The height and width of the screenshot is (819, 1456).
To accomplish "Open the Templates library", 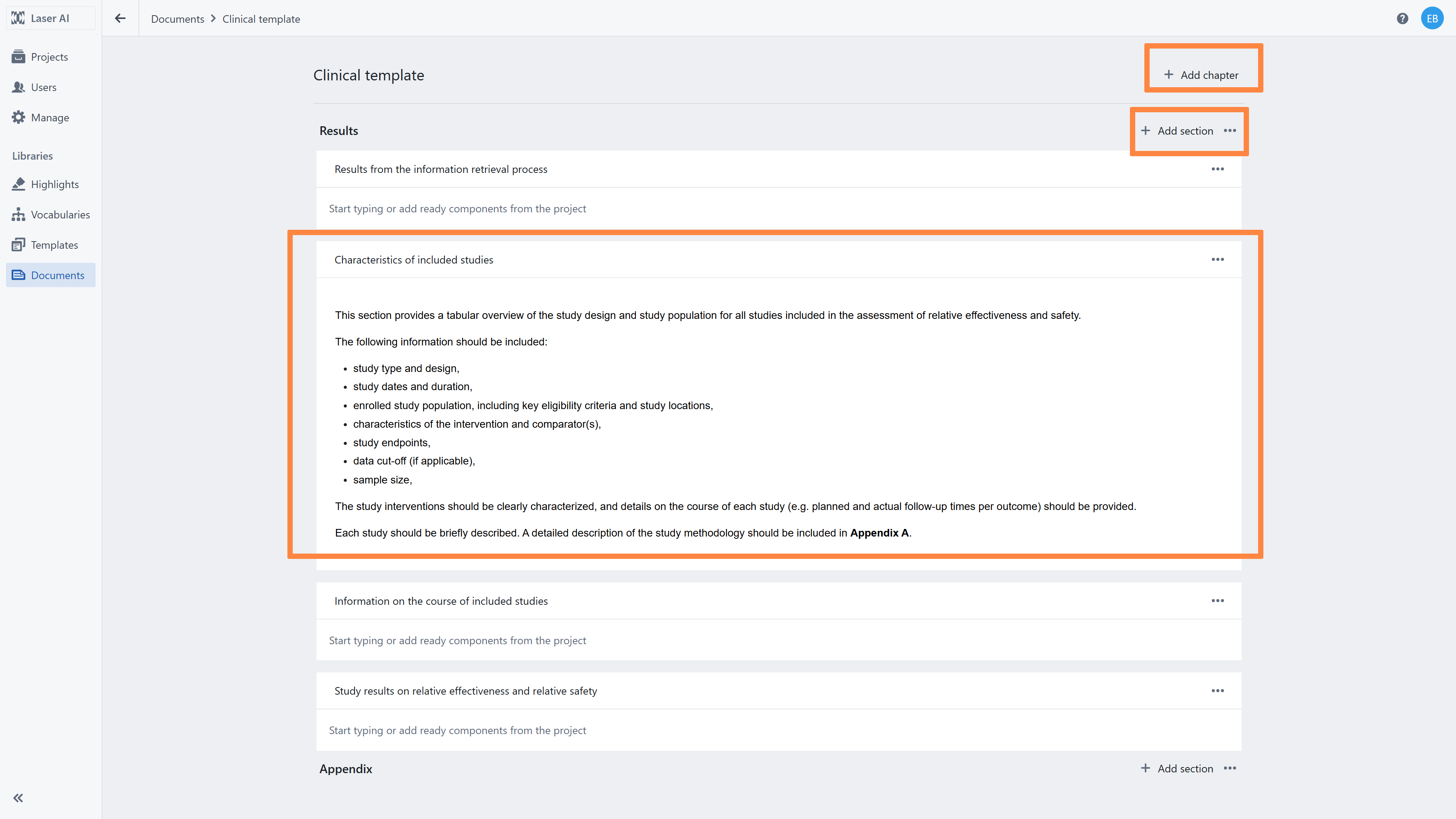I will [54, 245].
